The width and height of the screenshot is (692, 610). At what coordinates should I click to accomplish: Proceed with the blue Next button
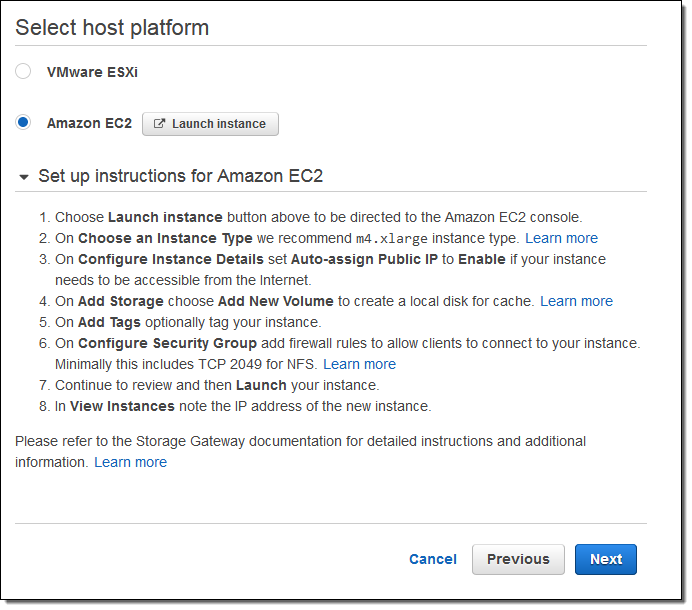[x=605, y=559]
